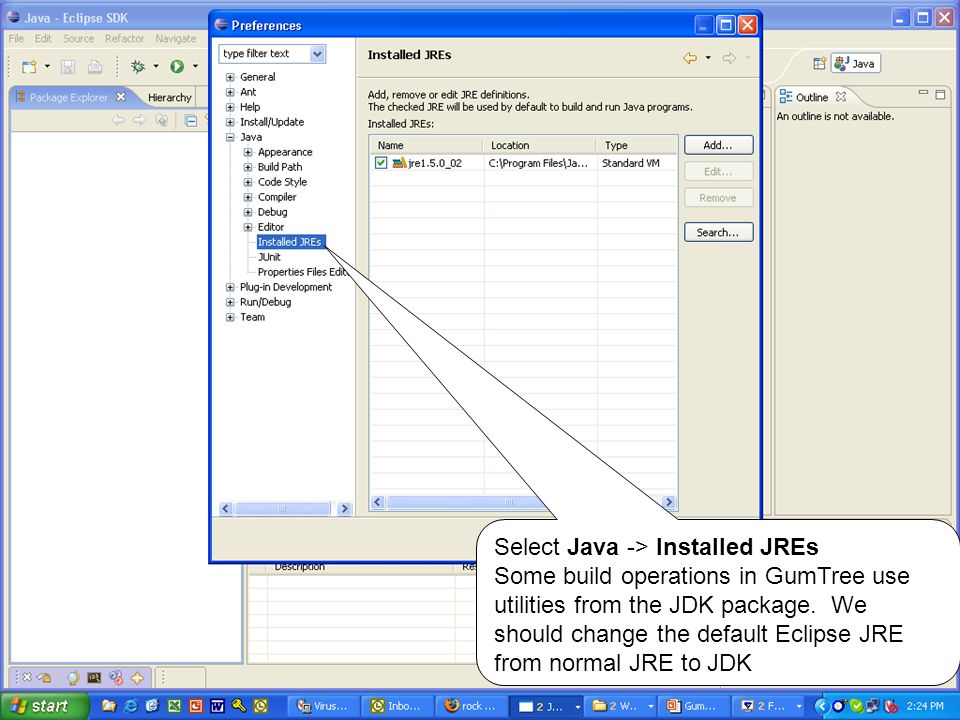The width and height of the screenshot is (960, 720).
Task: Expand the Editor node under Java
Action: click(x=248, y=227)
